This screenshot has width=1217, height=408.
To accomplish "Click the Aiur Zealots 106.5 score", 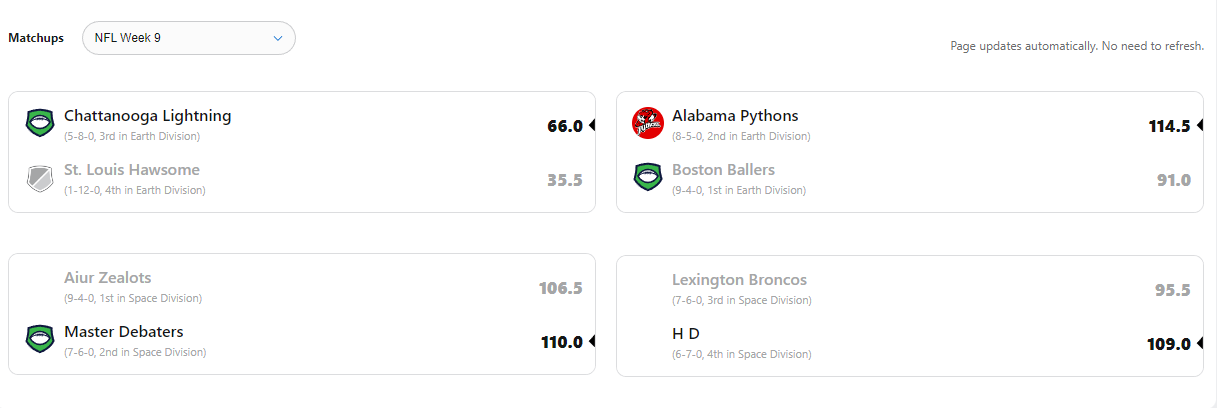I will click(x=560, y=289).
